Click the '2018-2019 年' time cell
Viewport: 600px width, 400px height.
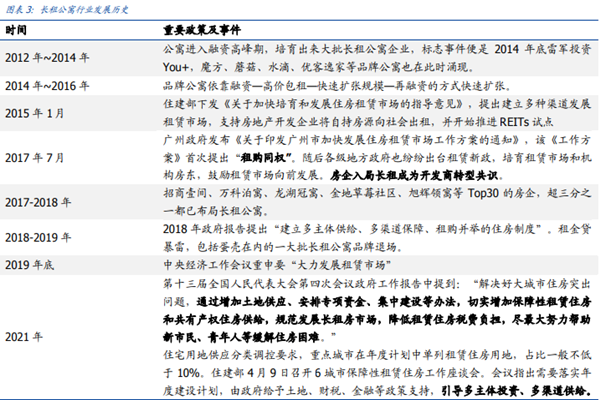(38, 237)
